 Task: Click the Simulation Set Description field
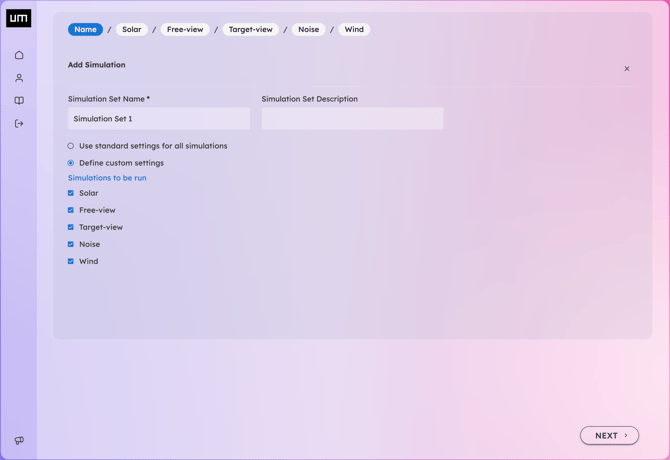[x=353, y=119]
